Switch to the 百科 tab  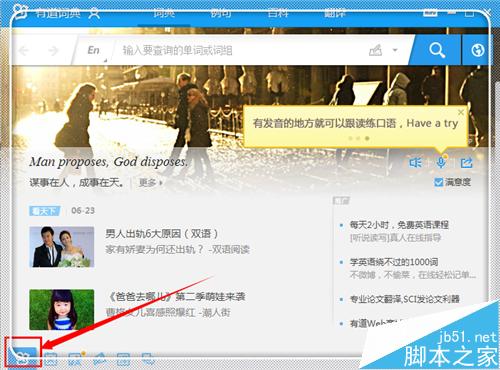(278, 13)
